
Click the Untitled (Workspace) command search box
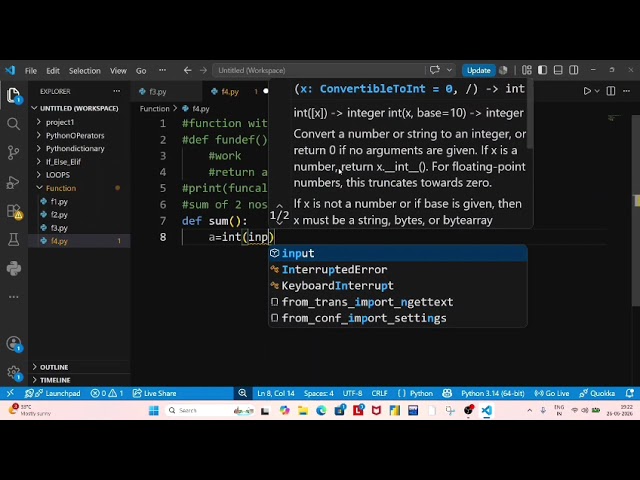318,70
